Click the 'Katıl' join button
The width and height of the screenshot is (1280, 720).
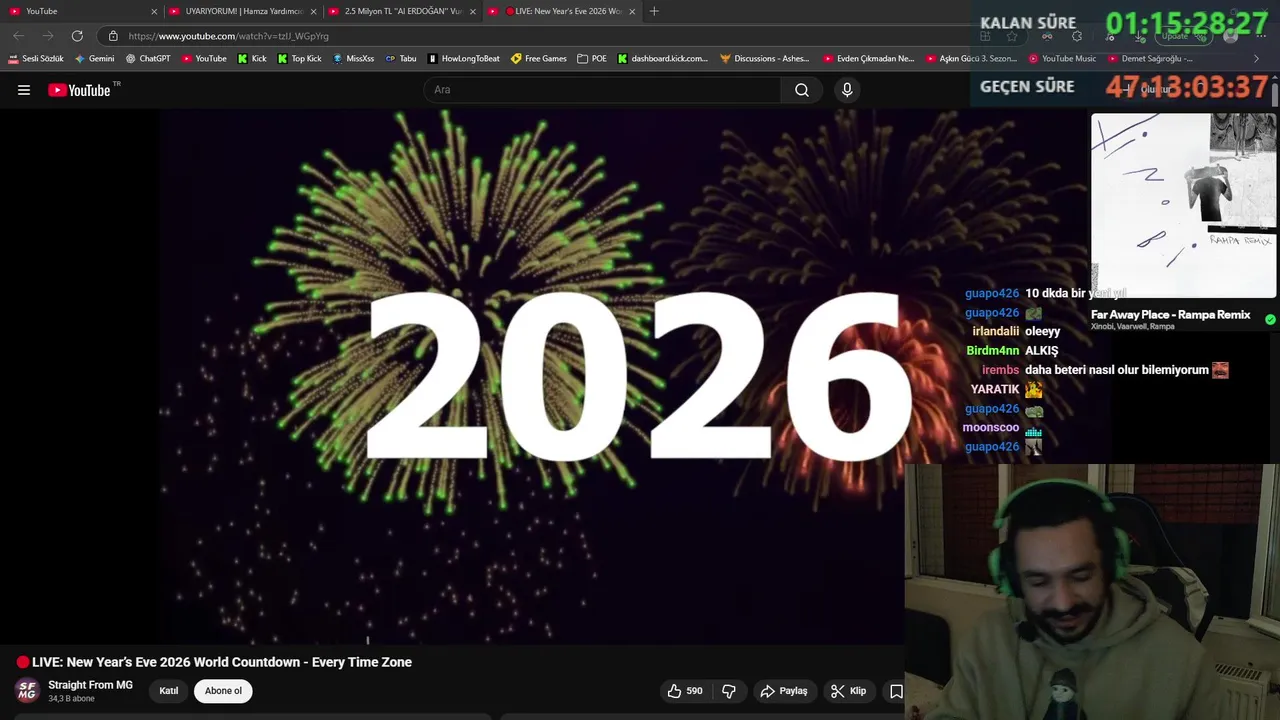(x=169, y=691)
